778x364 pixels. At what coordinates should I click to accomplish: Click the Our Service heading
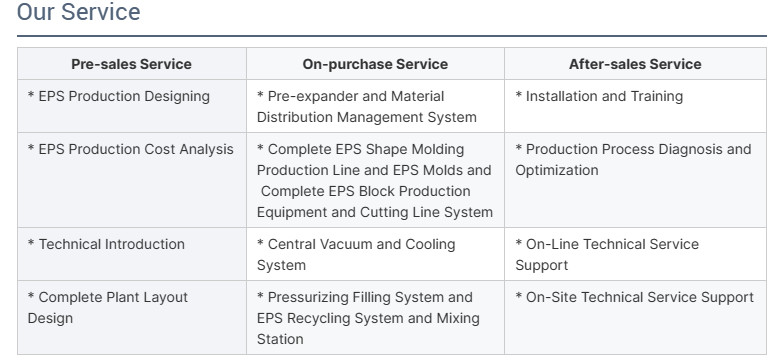(x=78, y=12)
